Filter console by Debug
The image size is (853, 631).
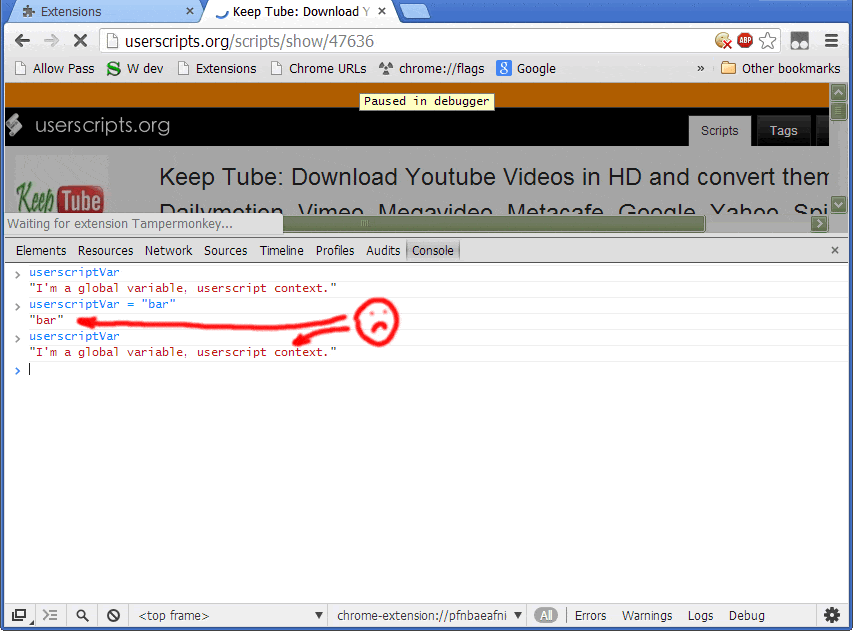pyautogui.click(x=746, y=615)
